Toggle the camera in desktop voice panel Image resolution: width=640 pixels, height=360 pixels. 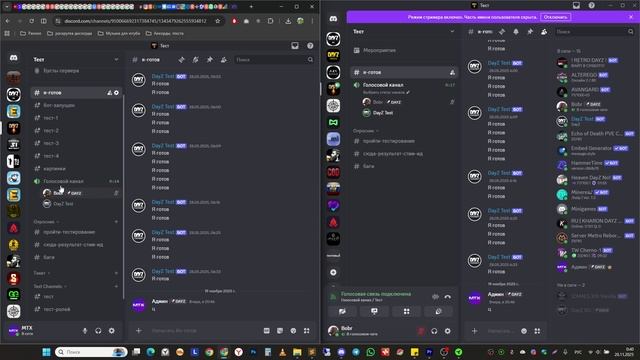[x=342, y=311]
